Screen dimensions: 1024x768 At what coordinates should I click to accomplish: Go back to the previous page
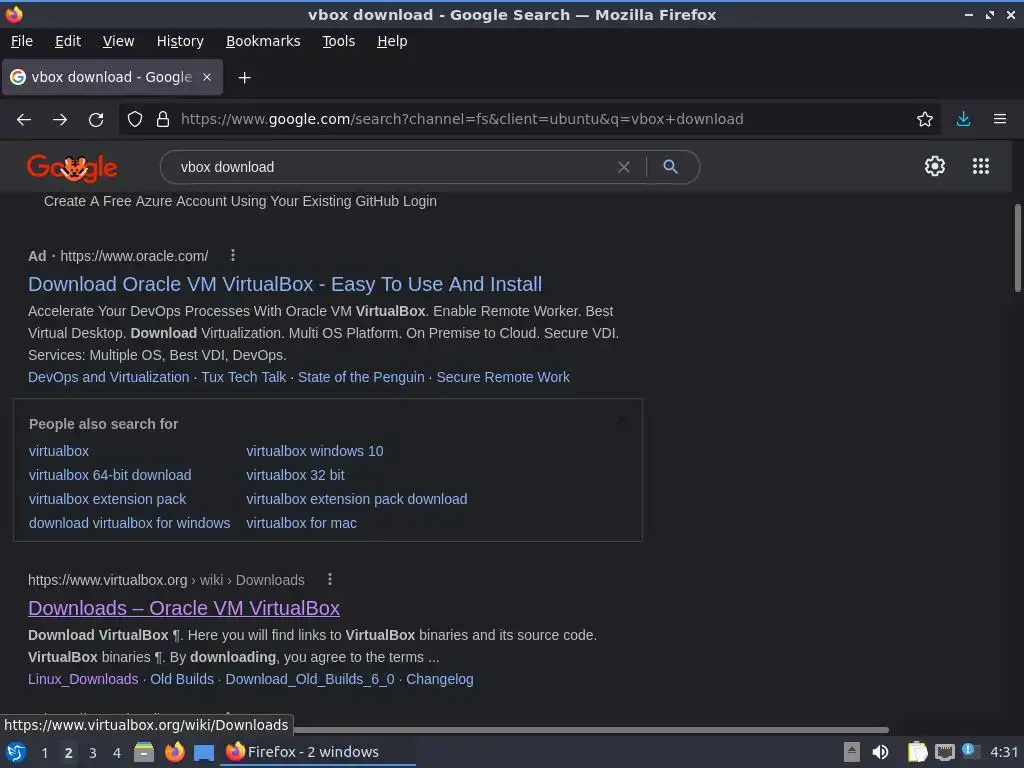24,120
